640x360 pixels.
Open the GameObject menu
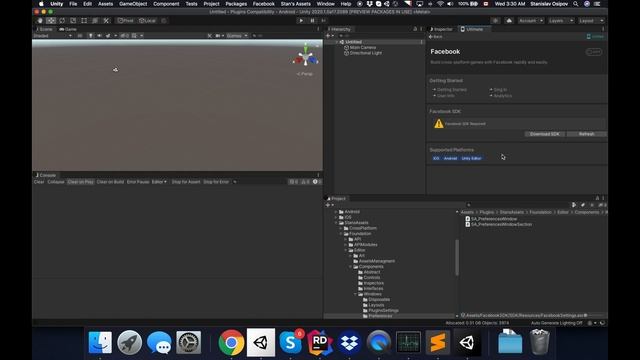click(133, 4)
